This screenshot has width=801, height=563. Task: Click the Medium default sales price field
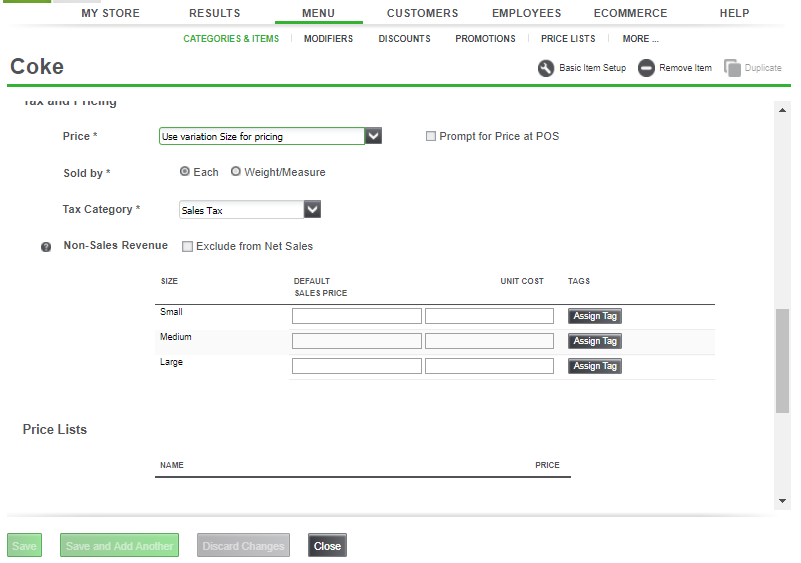tap(357, 341)
